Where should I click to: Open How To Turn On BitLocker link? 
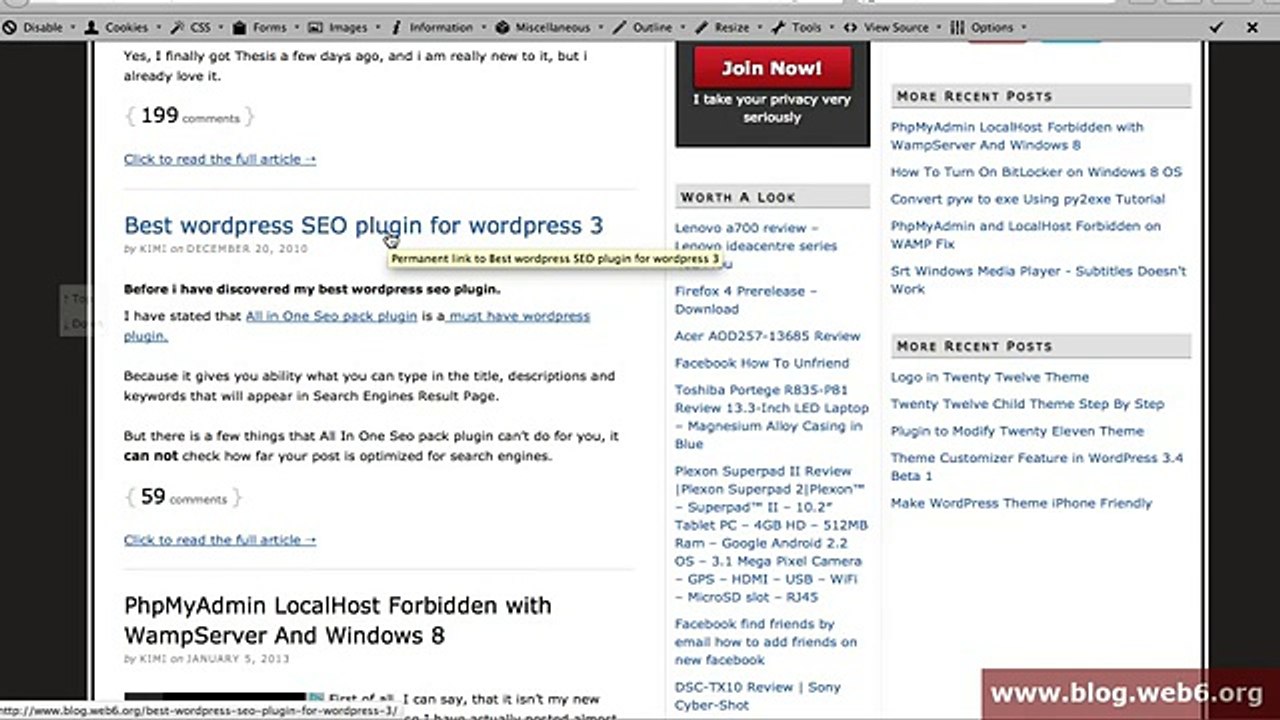click(x=1036, y=172)
